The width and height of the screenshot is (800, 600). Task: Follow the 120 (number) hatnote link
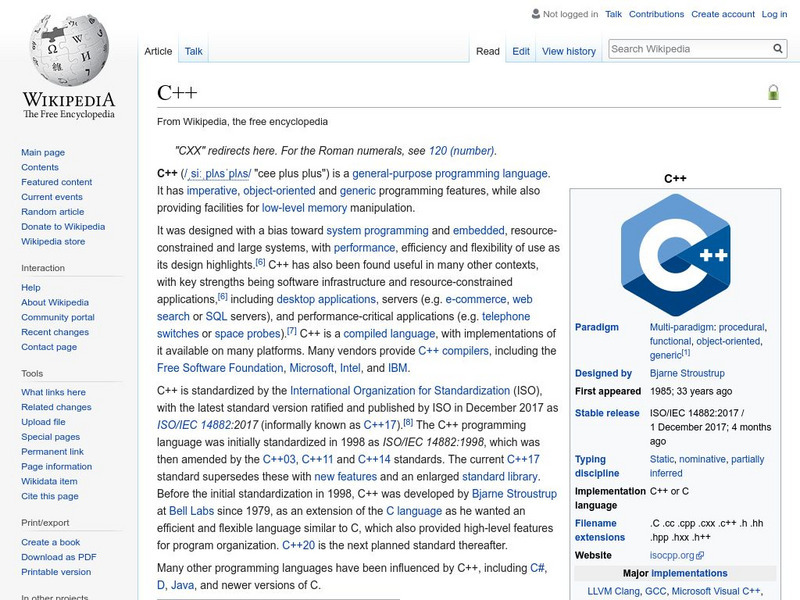pyautogui.click(x=461, y=151)
